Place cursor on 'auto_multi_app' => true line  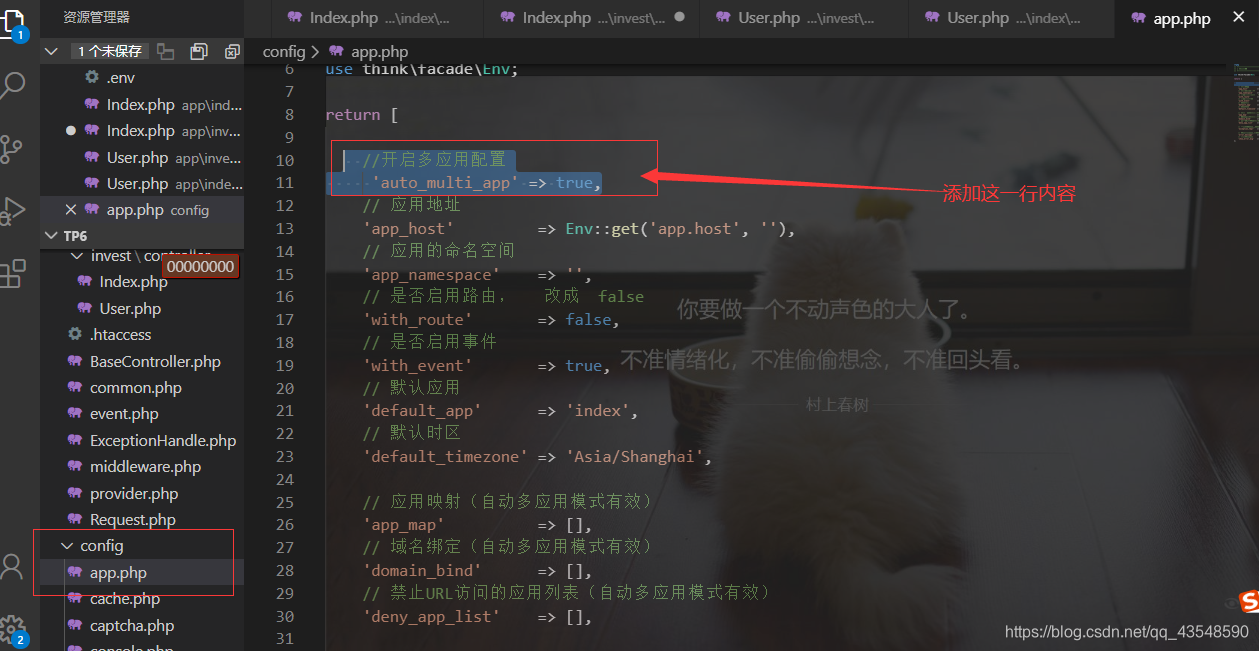[x=485, y=183]
